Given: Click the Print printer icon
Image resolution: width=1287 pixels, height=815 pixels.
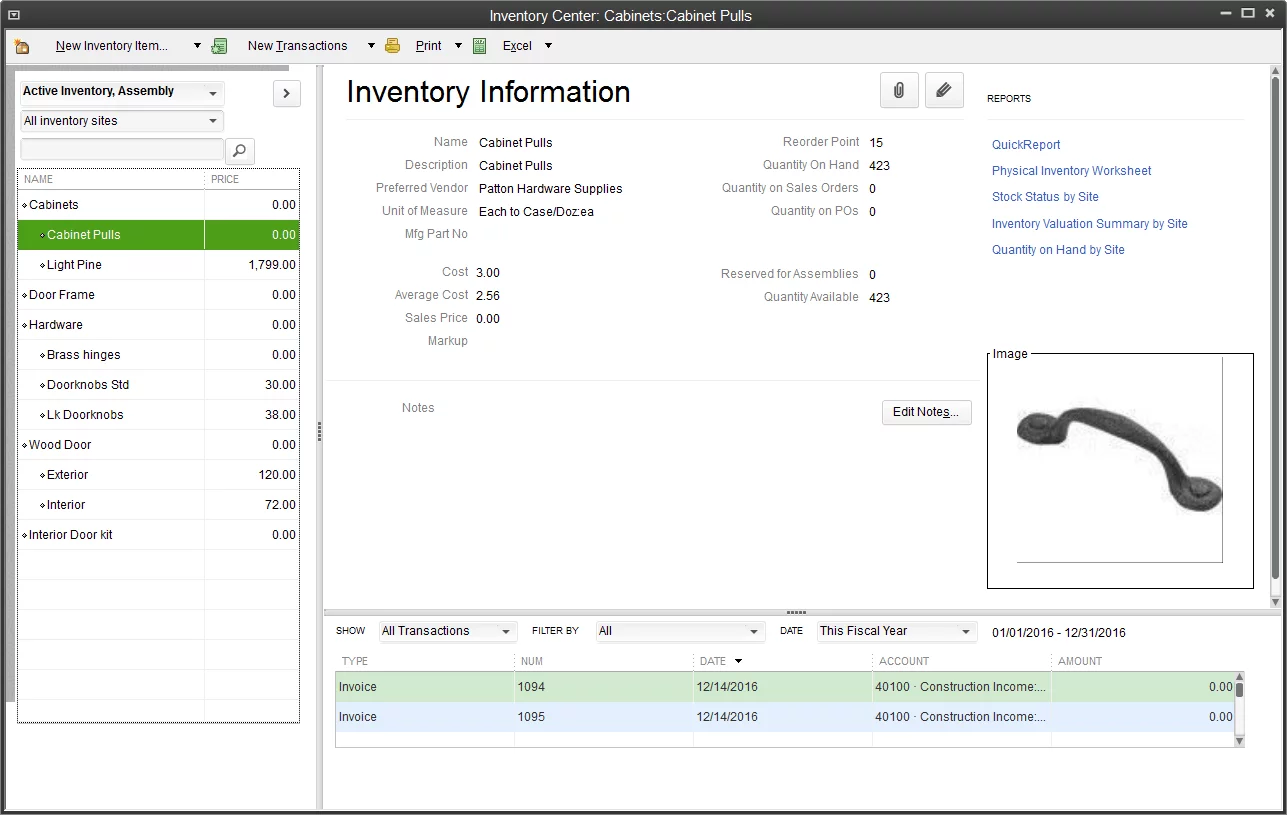Looking at the screenshot, I should [393, 45].
